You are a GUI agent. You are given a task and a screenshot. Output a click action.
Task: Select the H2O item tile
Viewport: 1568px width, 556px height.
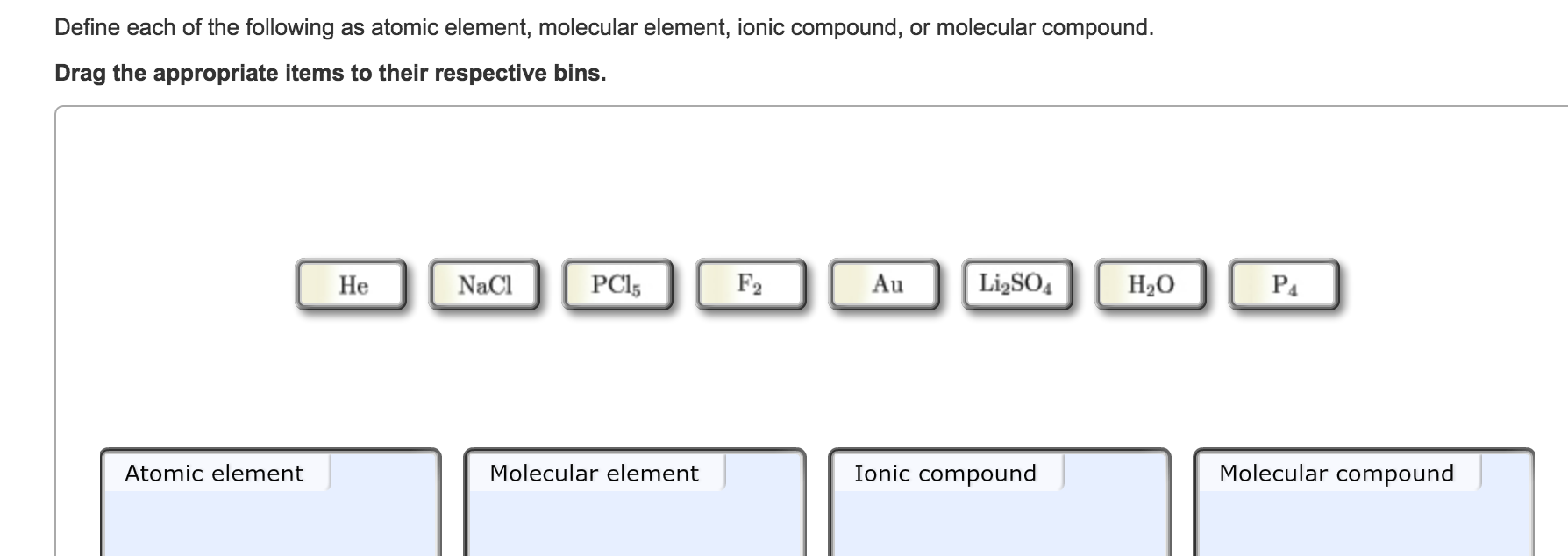[1151, 284]
